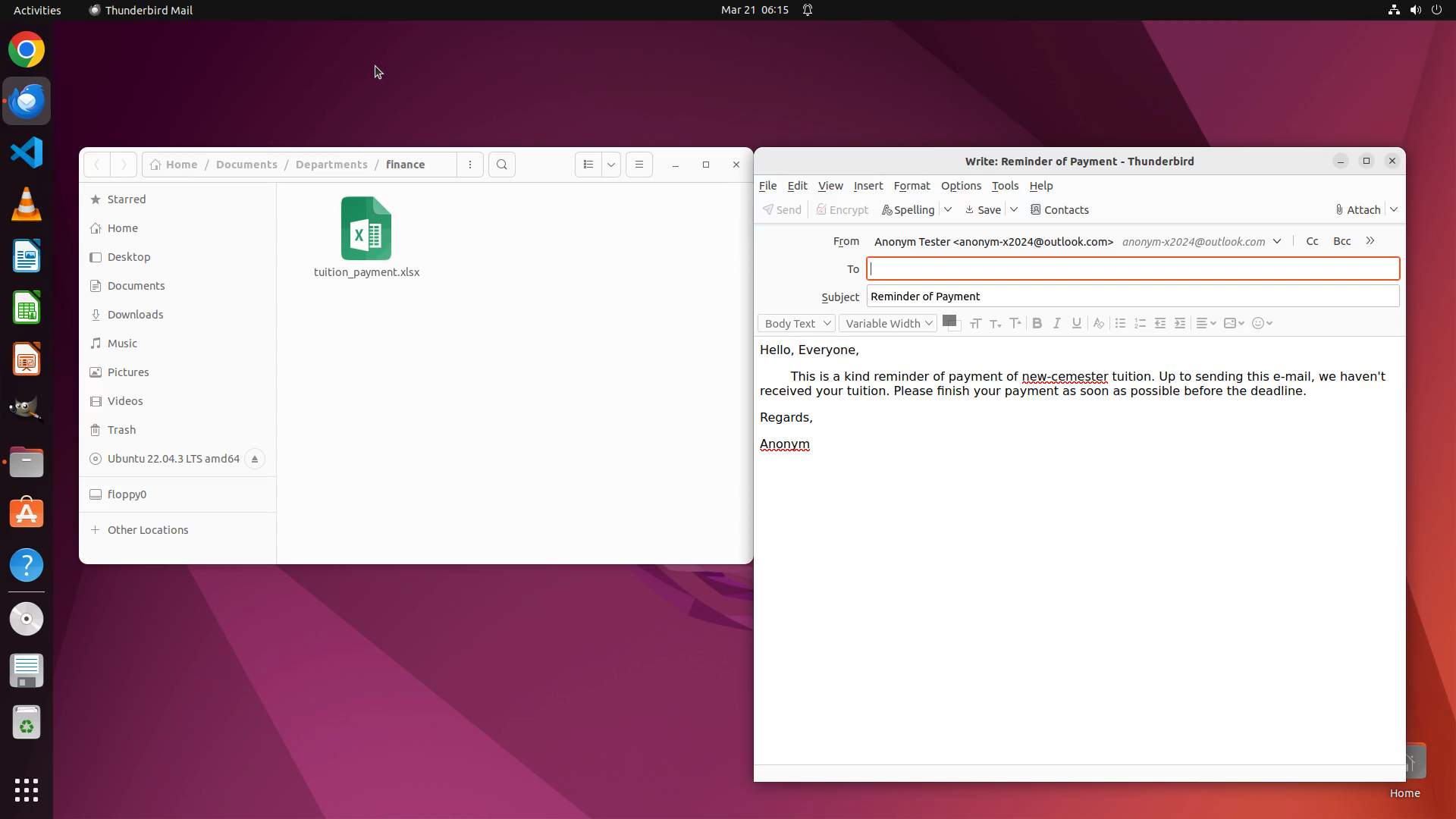Click the insert image icon

pos(1234,323)
